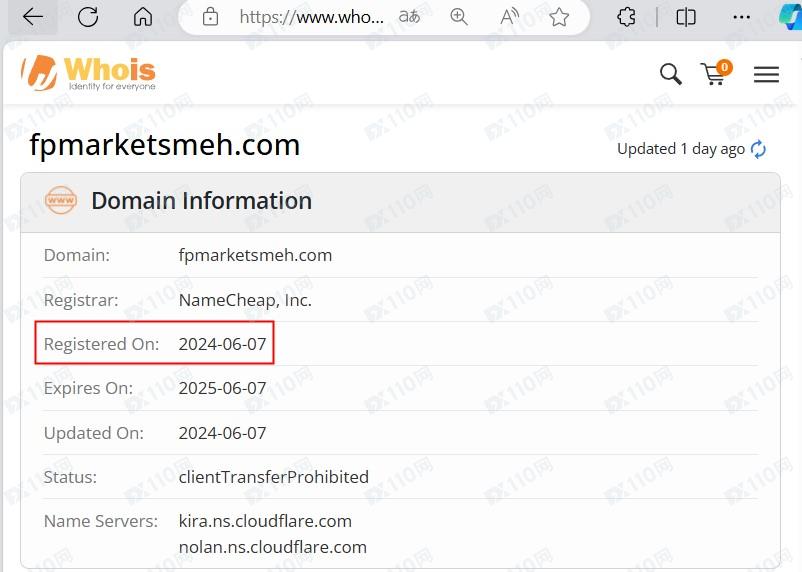This screenshot has height=572, width=802.
Task: Click the URL address field
Action: (x=310, y=17)
